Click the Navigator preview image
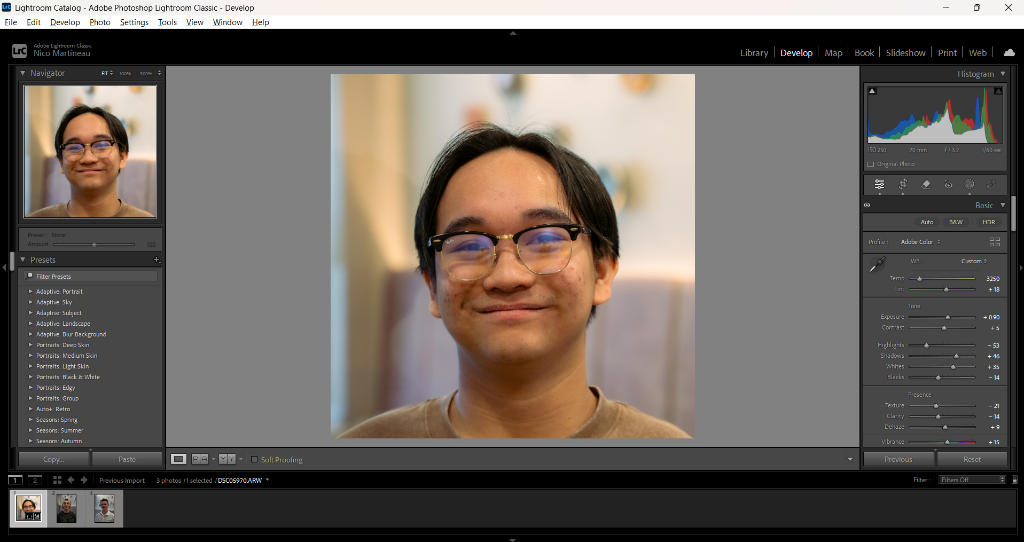Screen dimensions: 1024x542 coord(90,151)
